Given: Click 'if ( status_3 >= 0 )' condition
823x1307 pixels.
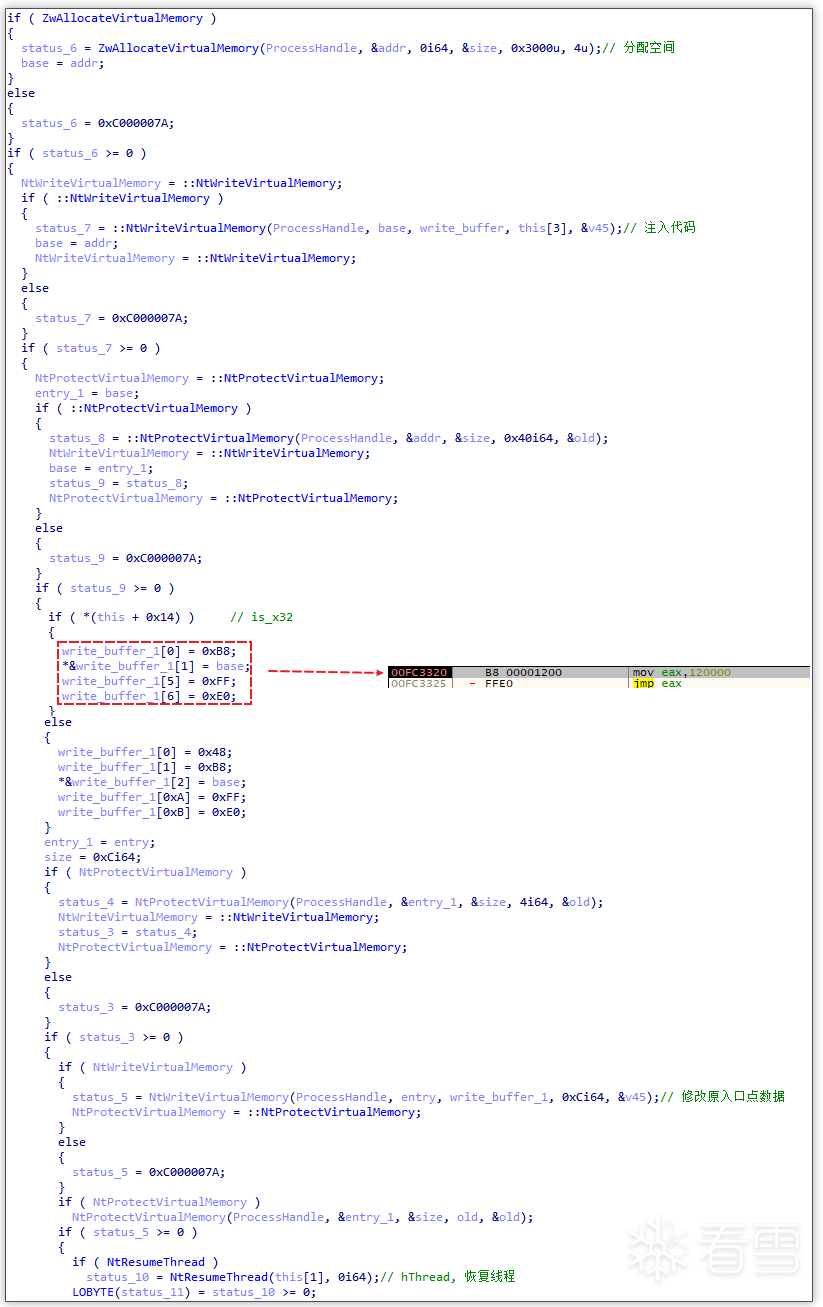Looking at the screenshot, I should 114,1037.
